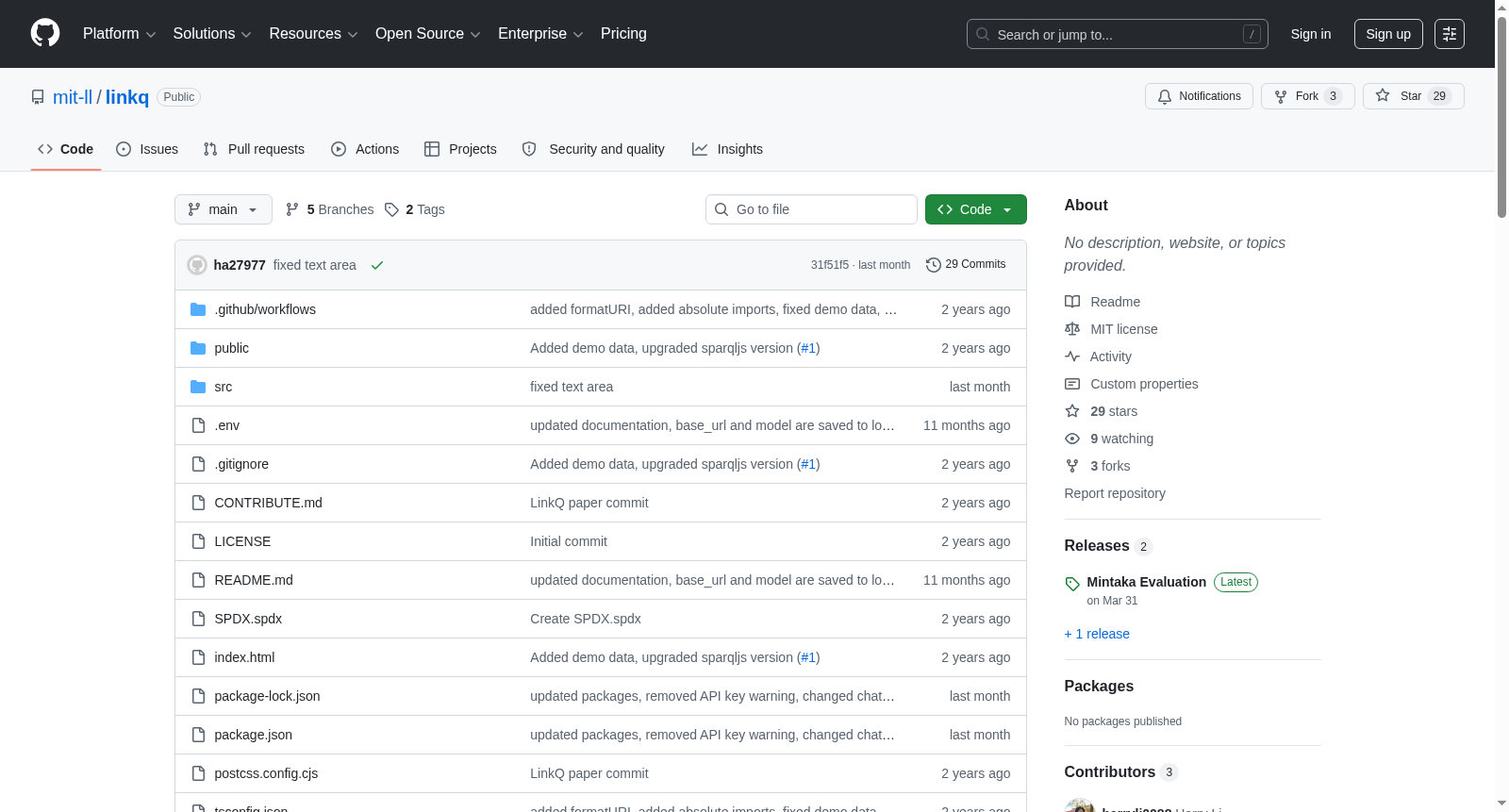Click the src folder icon

(198, 387)
